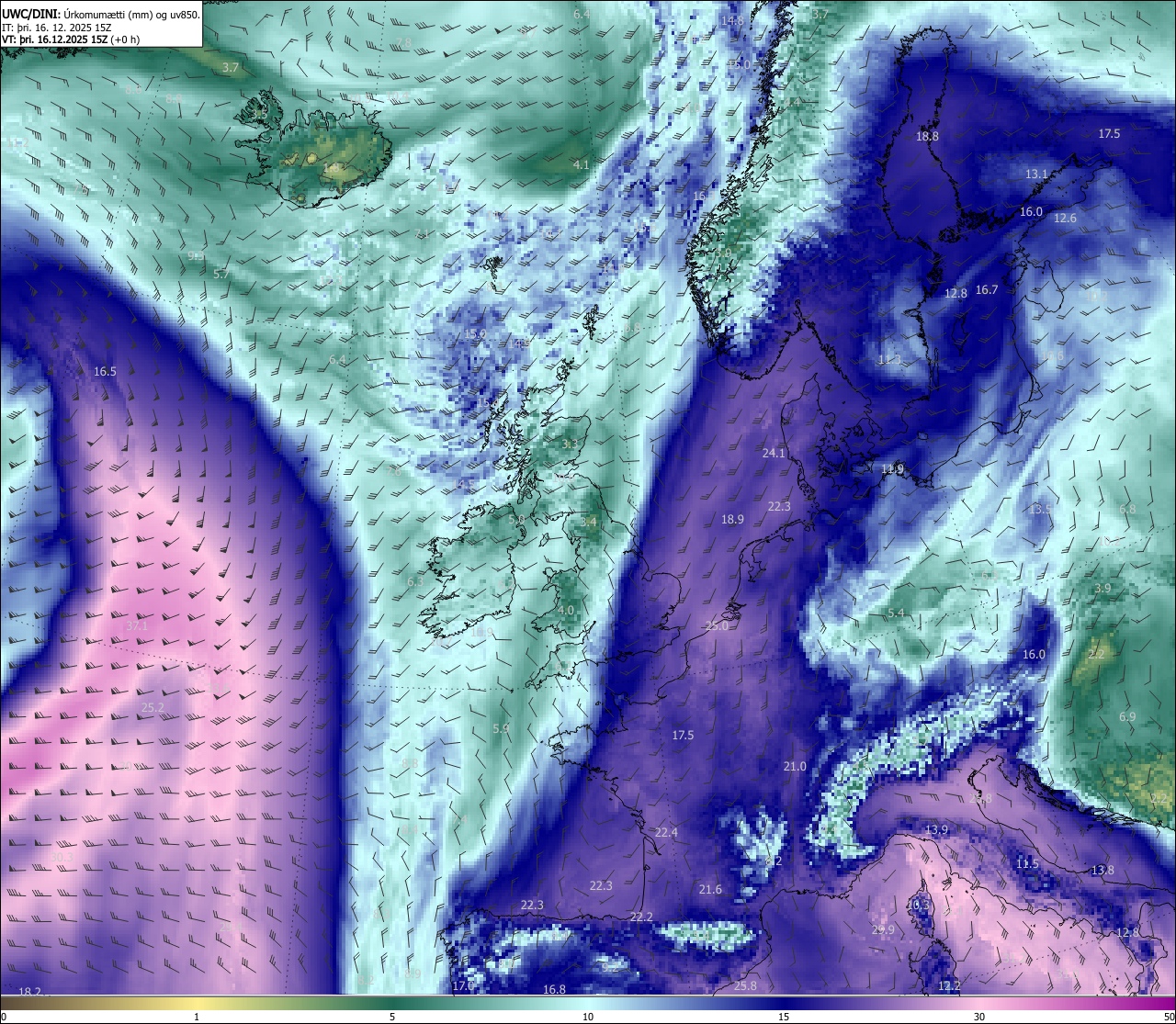The image size is (1176, 1024).
Task: Click the 21.0 value label
Action: click(x=795, y=766)
